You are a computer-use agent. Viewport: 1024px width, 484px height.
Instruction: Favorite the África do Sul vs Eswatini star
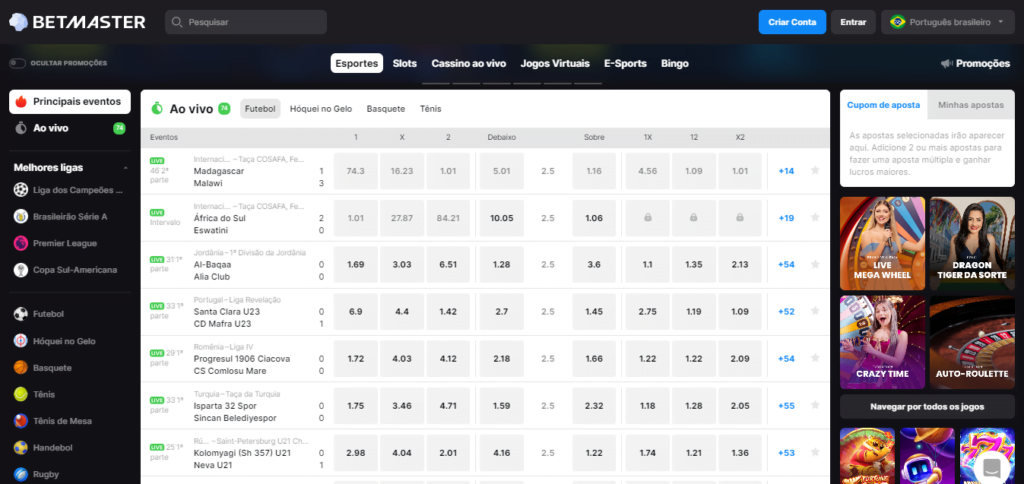click(815, 218)
